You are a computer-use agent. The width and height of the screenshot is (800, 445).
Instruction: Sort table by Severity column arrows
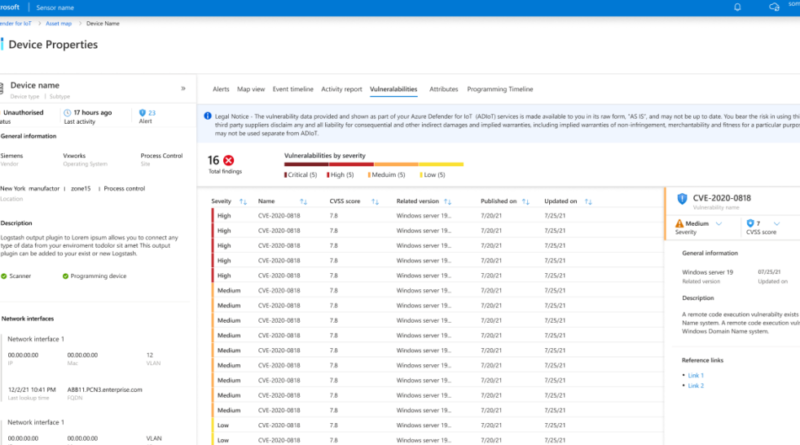pos(243,202)
